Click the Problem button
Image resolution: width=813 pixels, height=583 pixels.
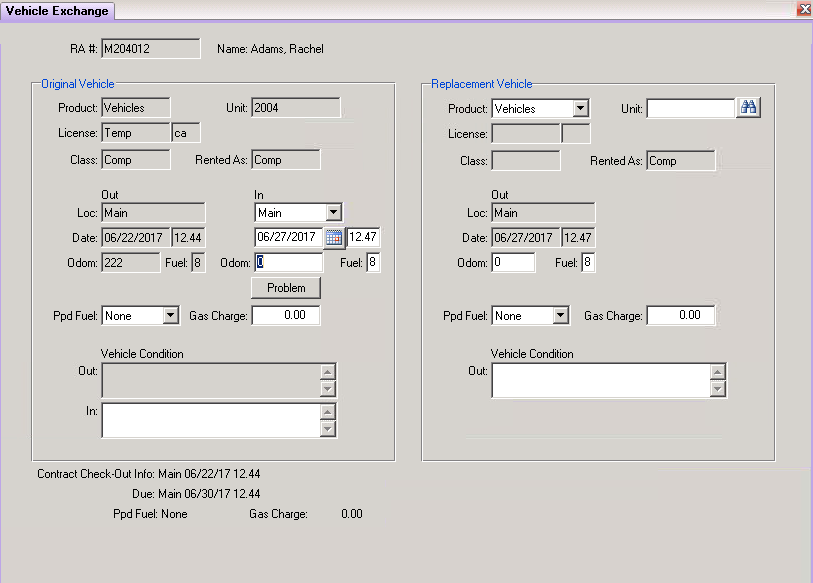click(x=286, y=288)
